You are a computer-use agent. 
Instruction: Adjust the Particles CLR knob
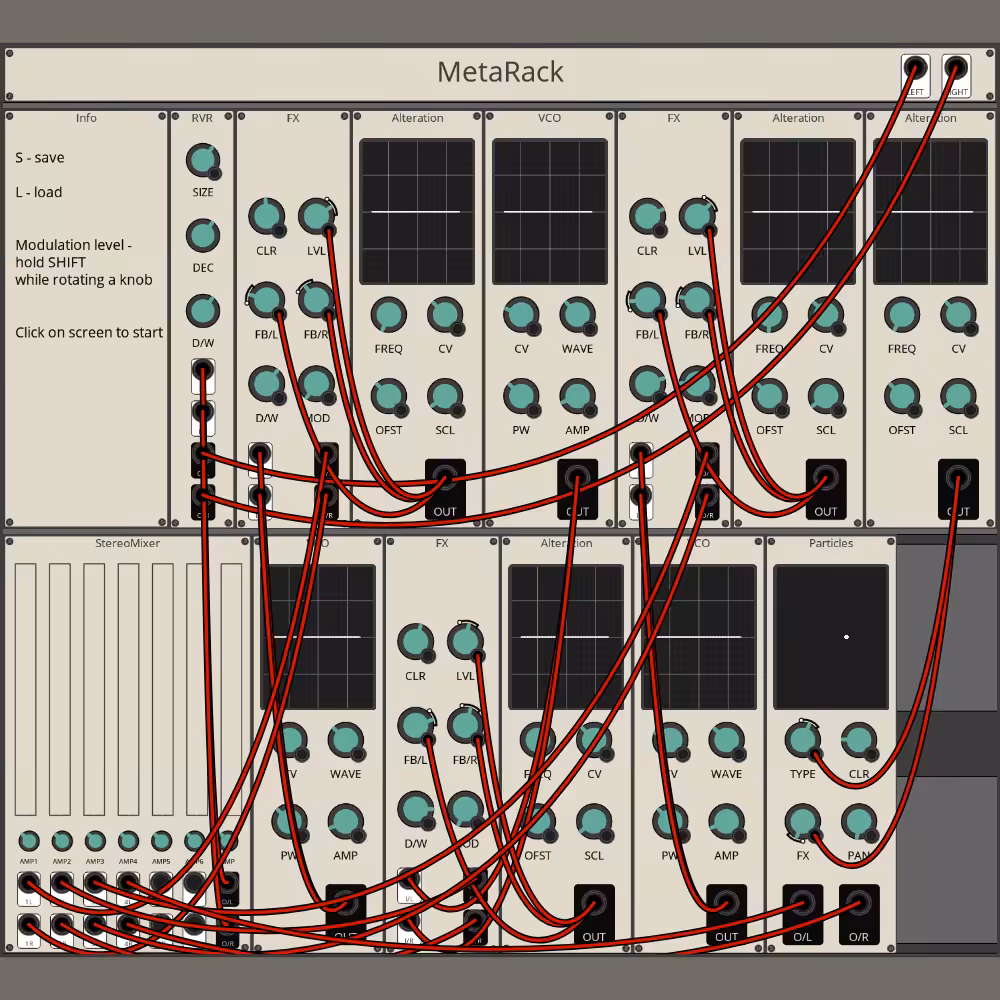pos(858,740)
